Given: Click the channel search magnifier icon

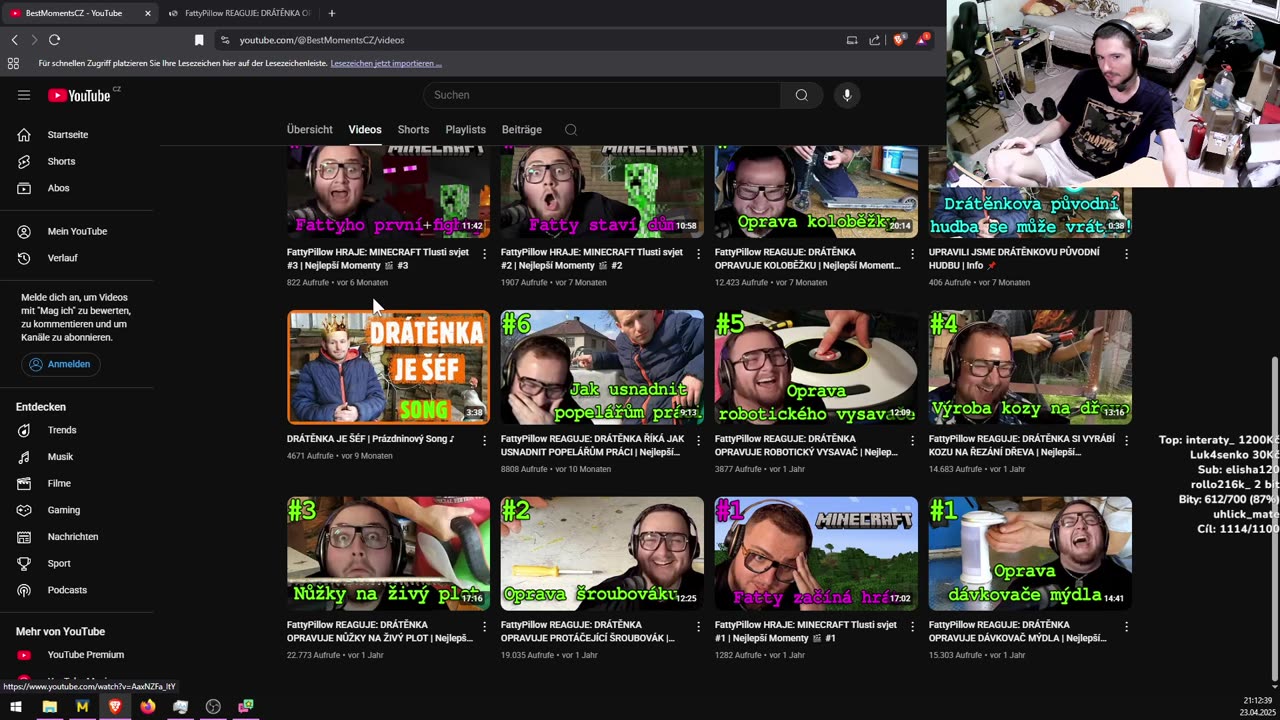Looking at the screenshot, I should 571,130.
